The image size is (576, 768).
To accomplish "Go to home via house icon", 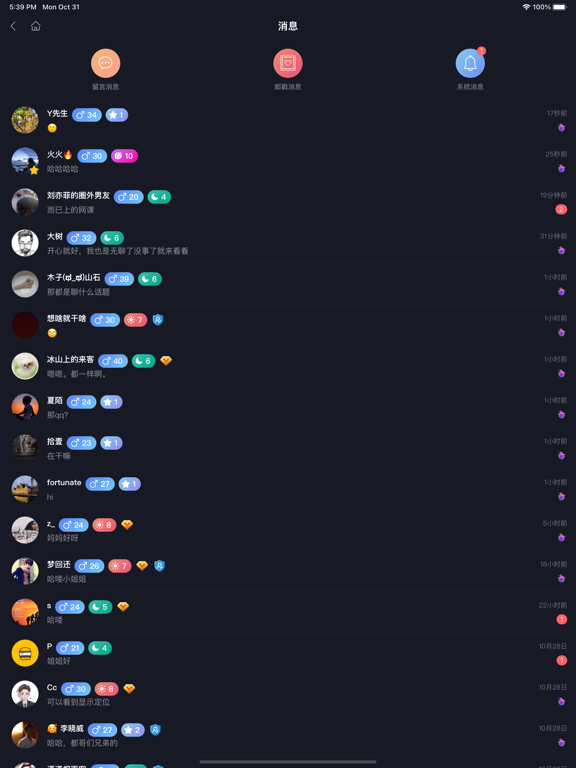I will (36, 26).
